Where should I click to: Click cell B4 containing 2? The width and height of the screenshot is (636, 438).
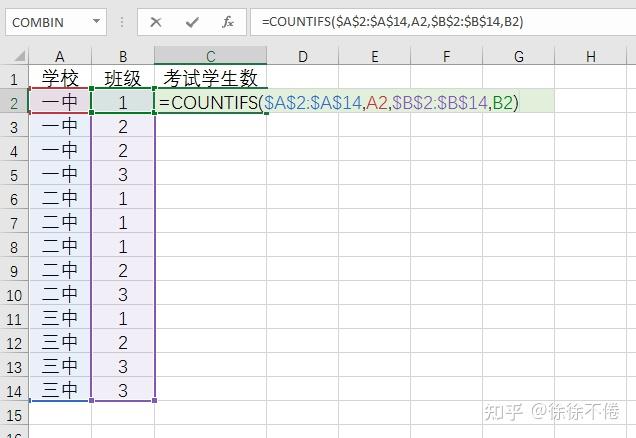pyautogui.click(x=123, y=150)
